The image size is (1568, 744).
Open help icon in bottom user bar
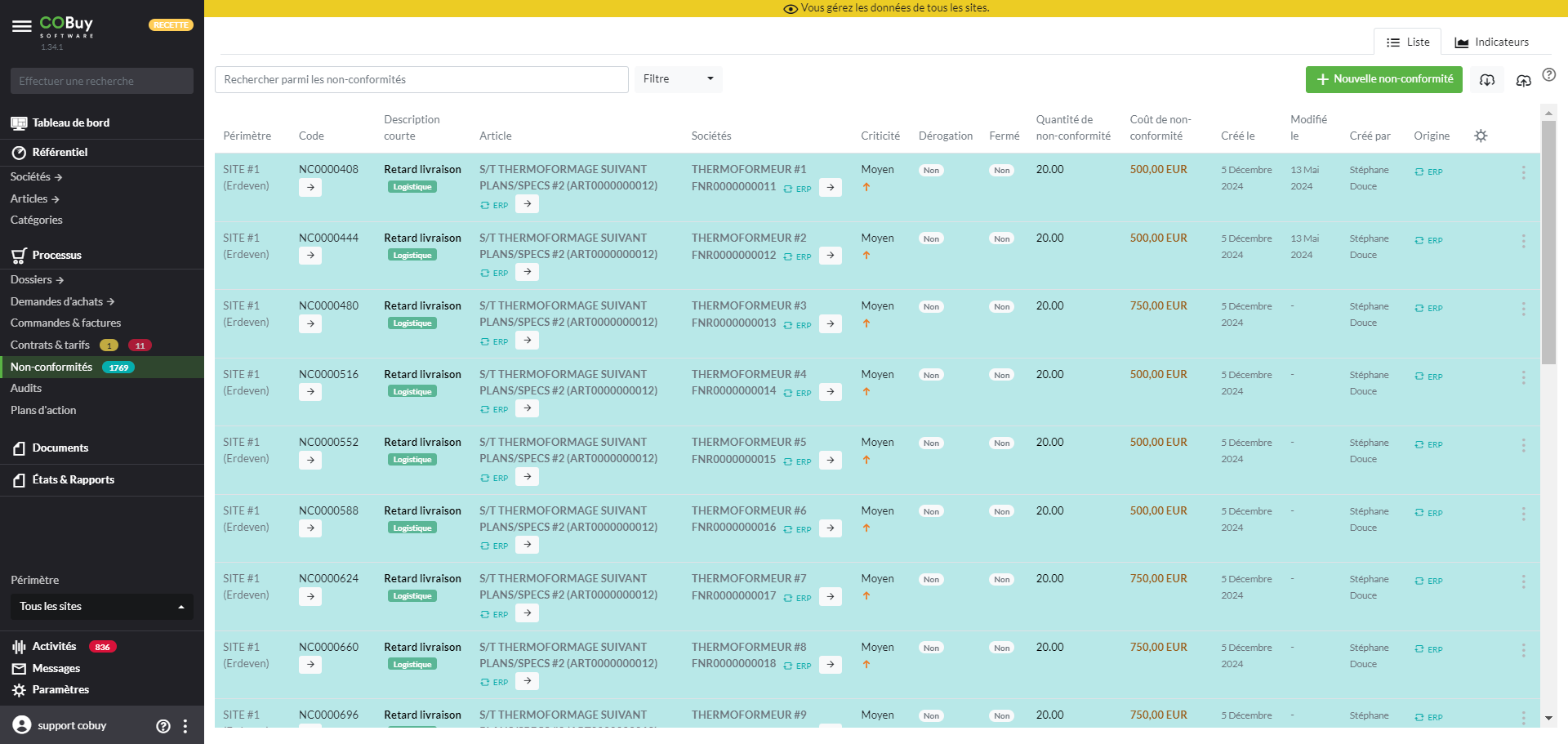pos(163,725)
